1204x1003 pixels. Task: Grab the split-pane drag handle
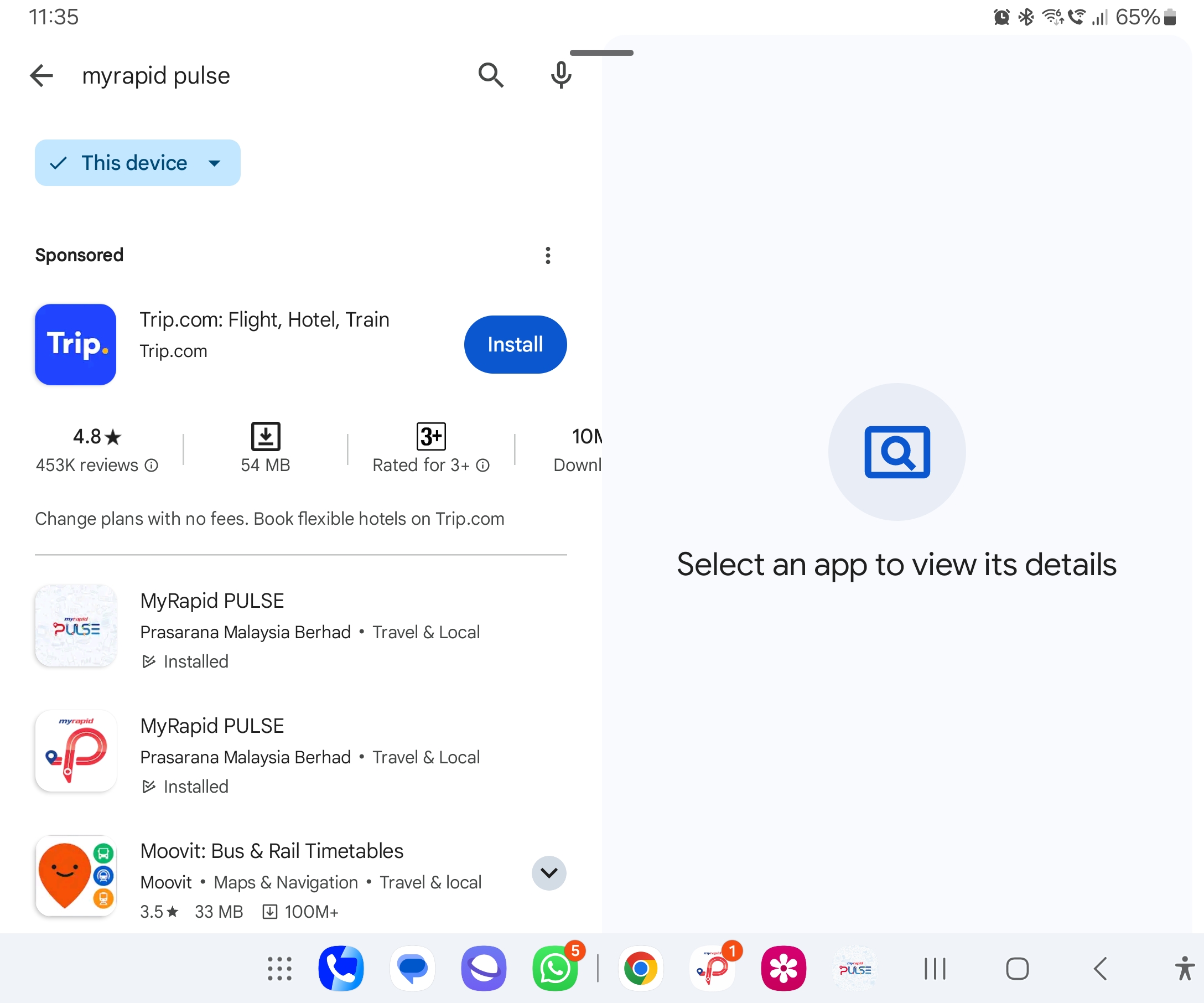(x=602, y=53)
